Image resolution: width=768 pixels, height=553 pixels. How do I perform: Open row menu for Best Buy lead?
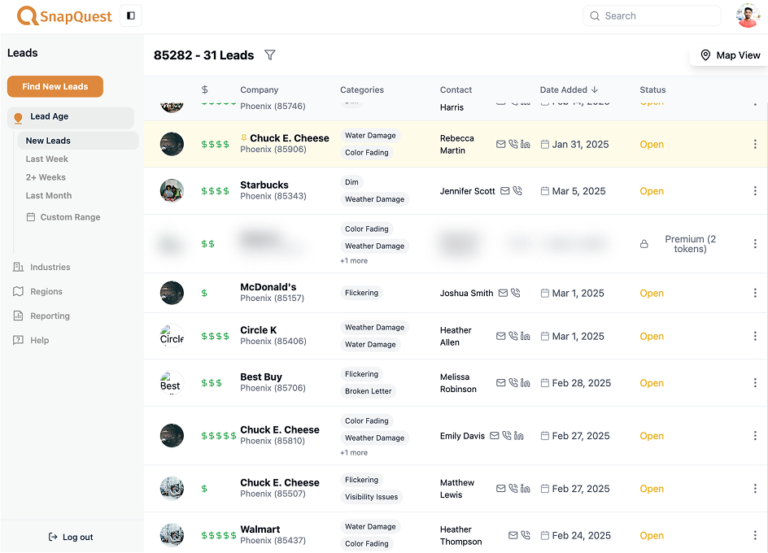755,383
